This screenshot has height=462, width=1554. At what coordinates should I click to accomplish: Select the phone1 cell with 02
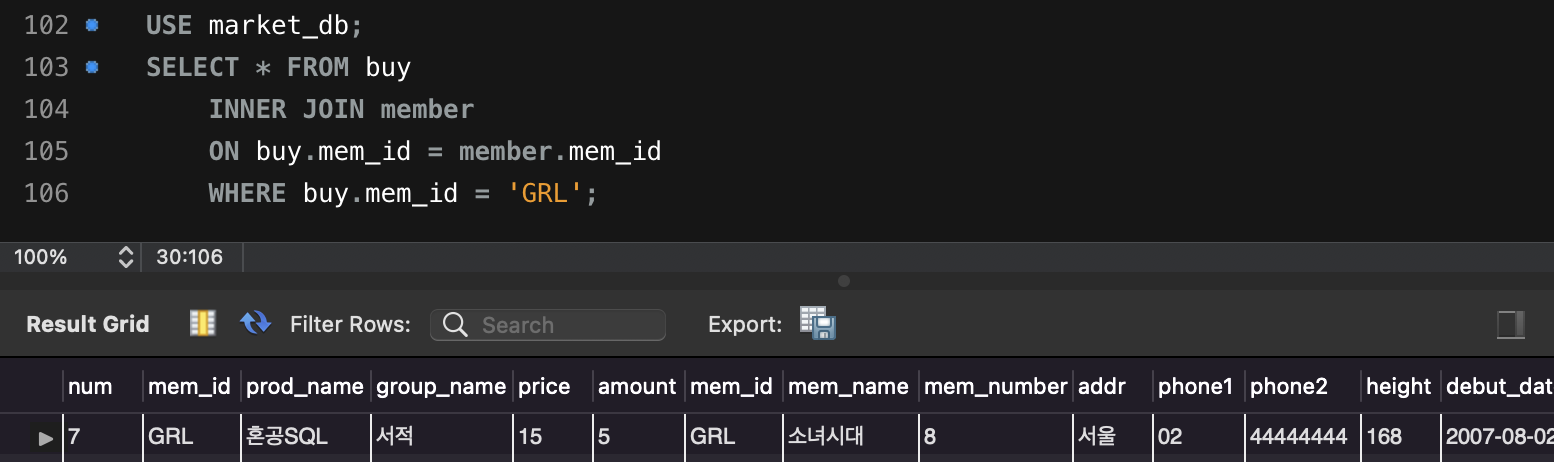(x=1199, y=437)
